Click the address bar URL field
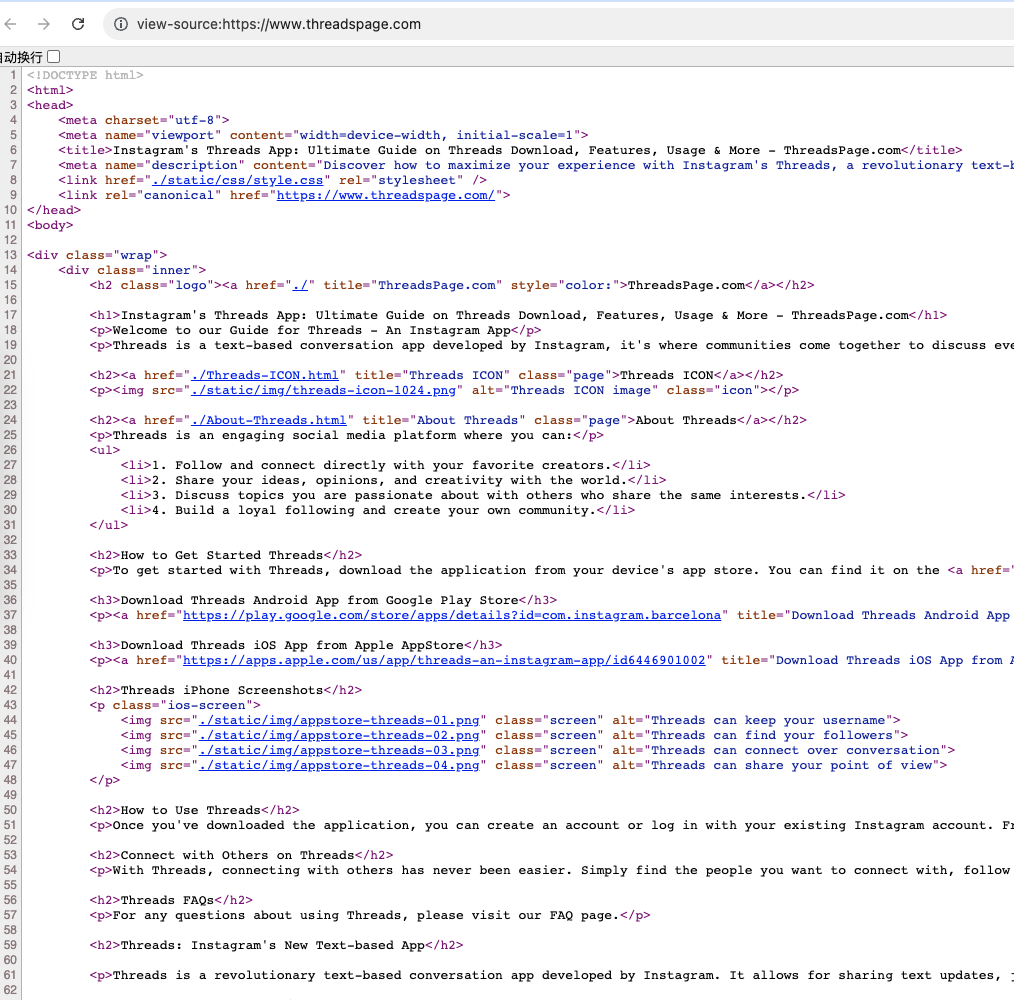The image size is (1014, 1000). [x=500, y=24]
